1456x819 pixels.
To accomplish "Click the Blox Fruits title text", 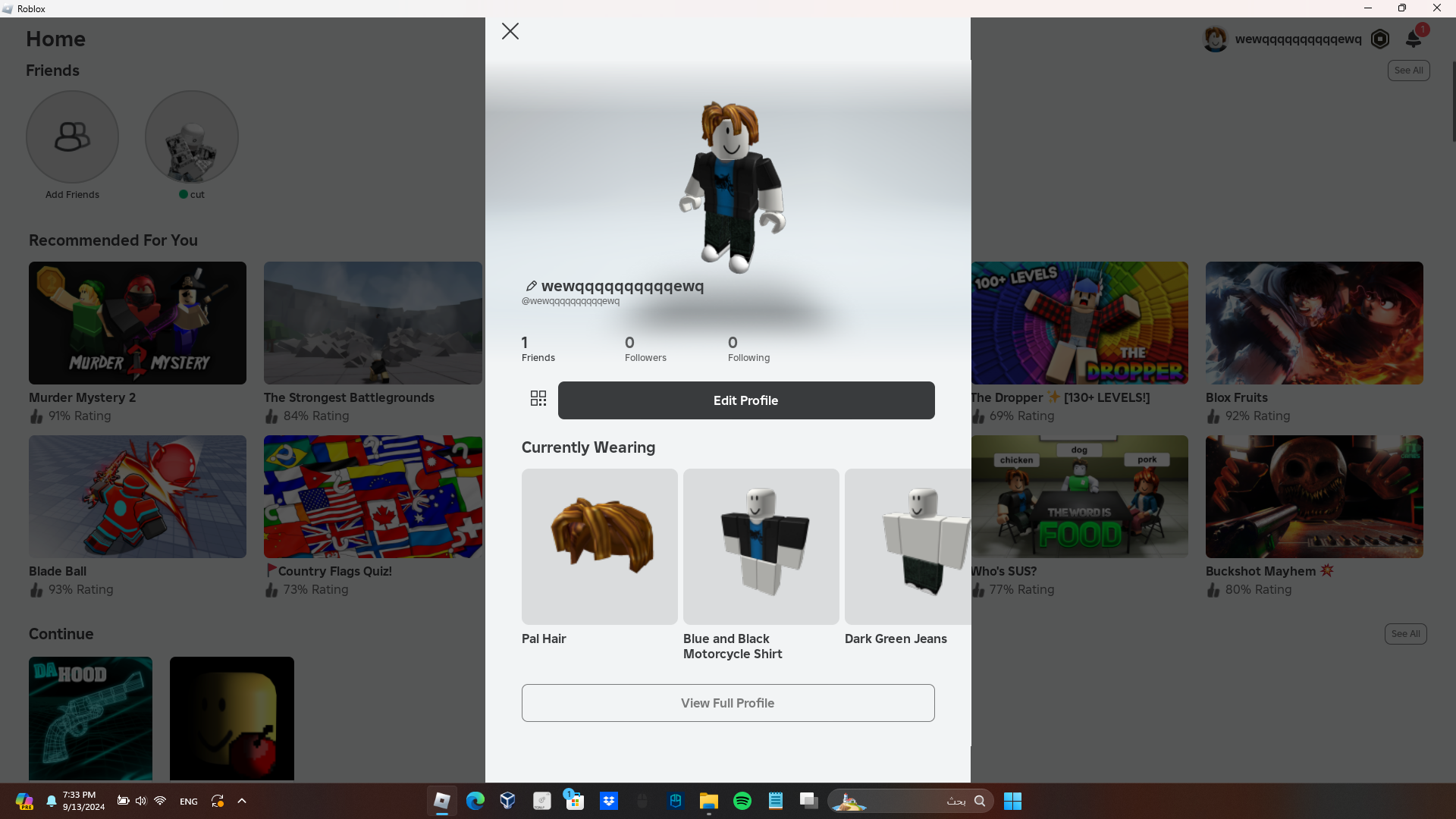I will pos(1237,397).
